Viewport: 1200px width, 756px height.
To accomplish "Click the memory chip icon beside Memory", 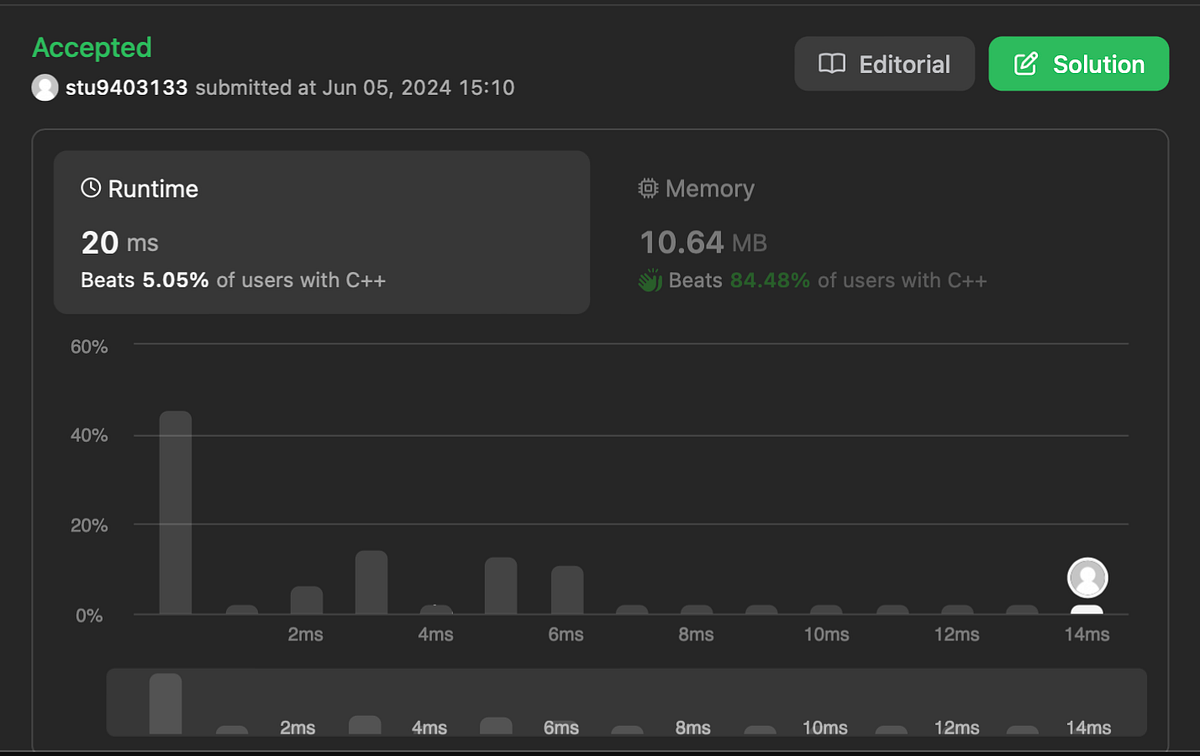I will pyautogui.click(x=650, y=187).
